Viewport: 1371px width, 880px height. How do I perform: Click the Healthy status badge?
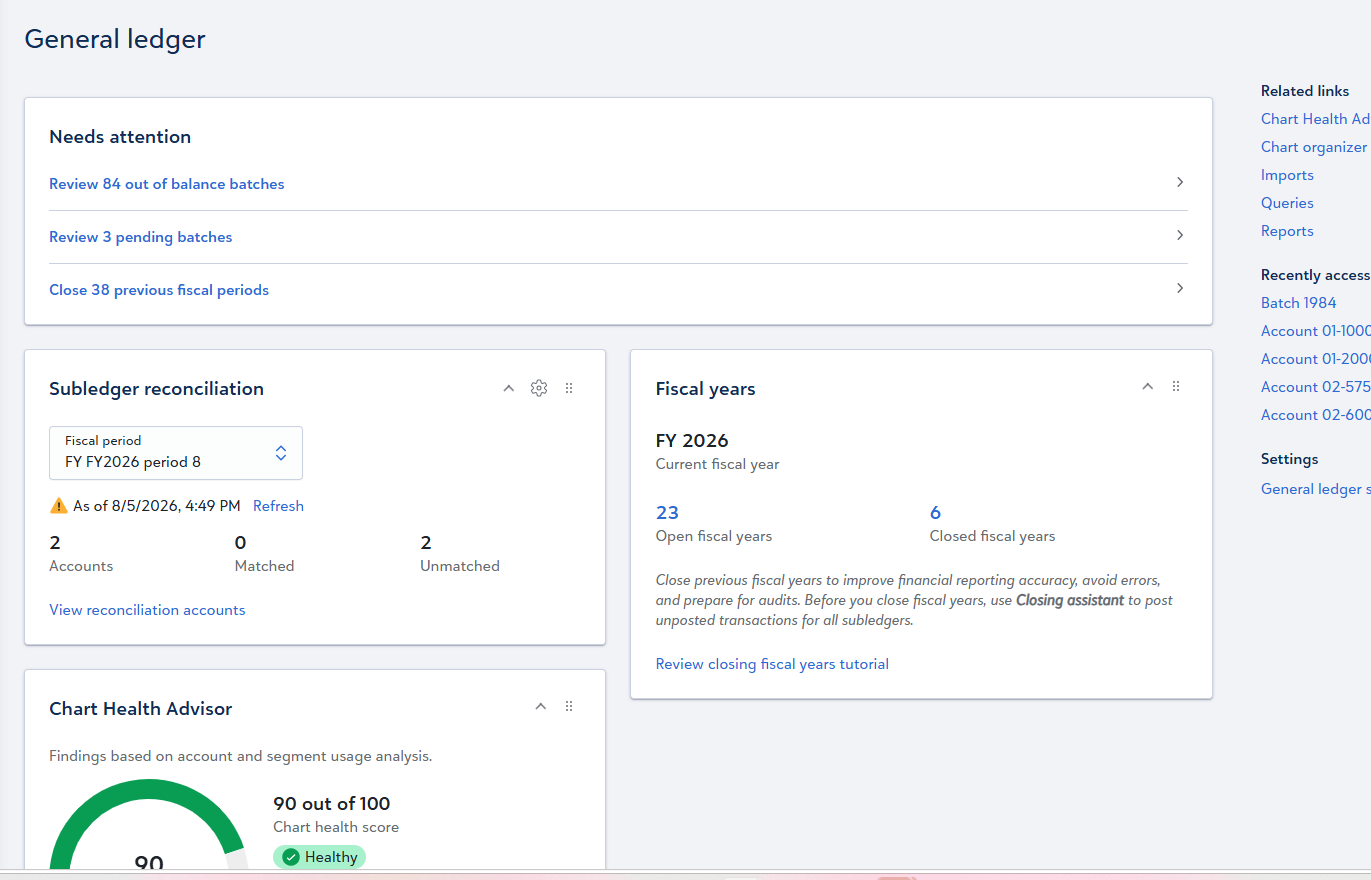tap(319, 857)
